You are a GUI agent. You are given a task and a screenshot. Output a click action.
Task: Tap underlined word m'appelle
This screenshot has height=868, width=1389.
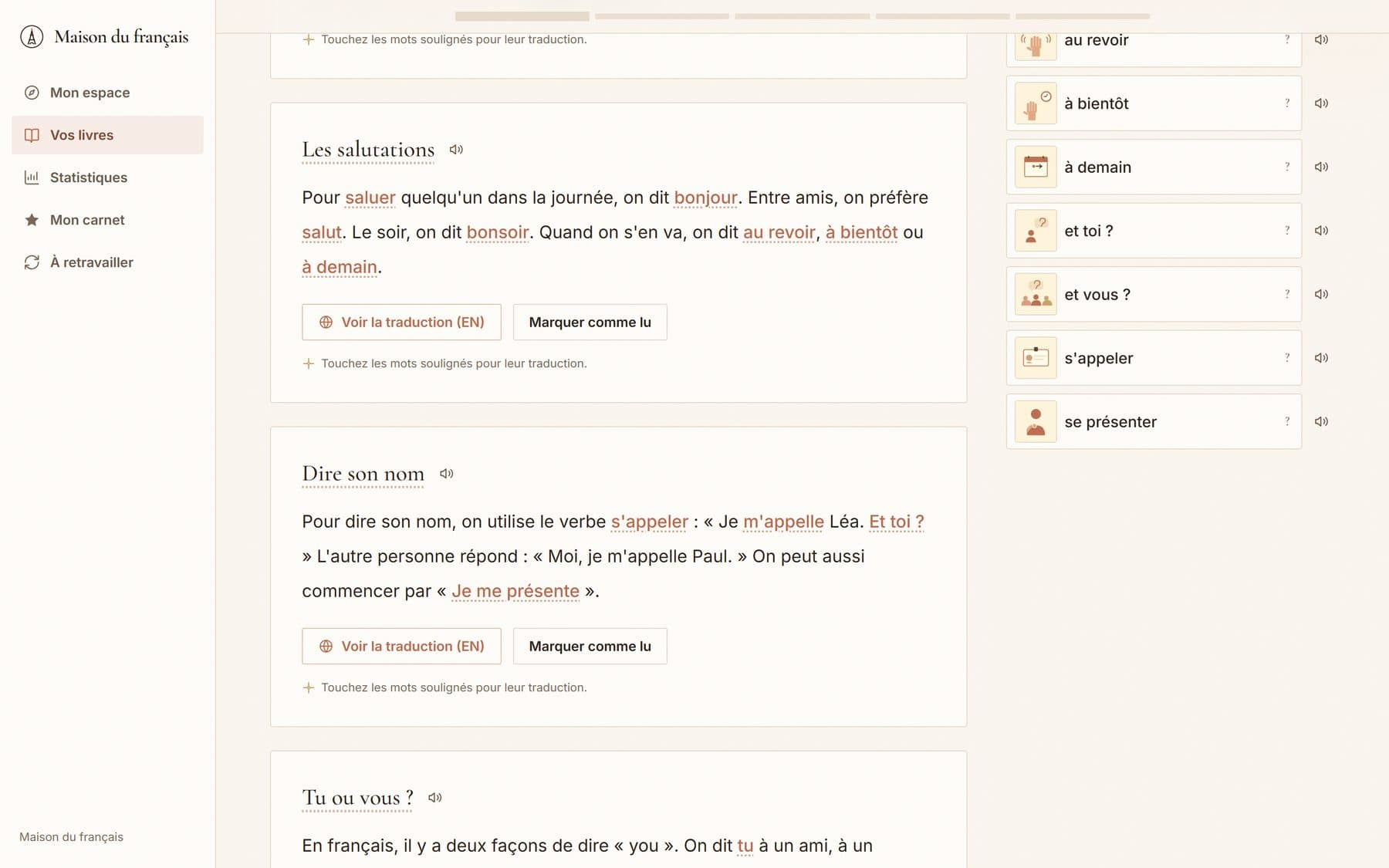[783, 522]
